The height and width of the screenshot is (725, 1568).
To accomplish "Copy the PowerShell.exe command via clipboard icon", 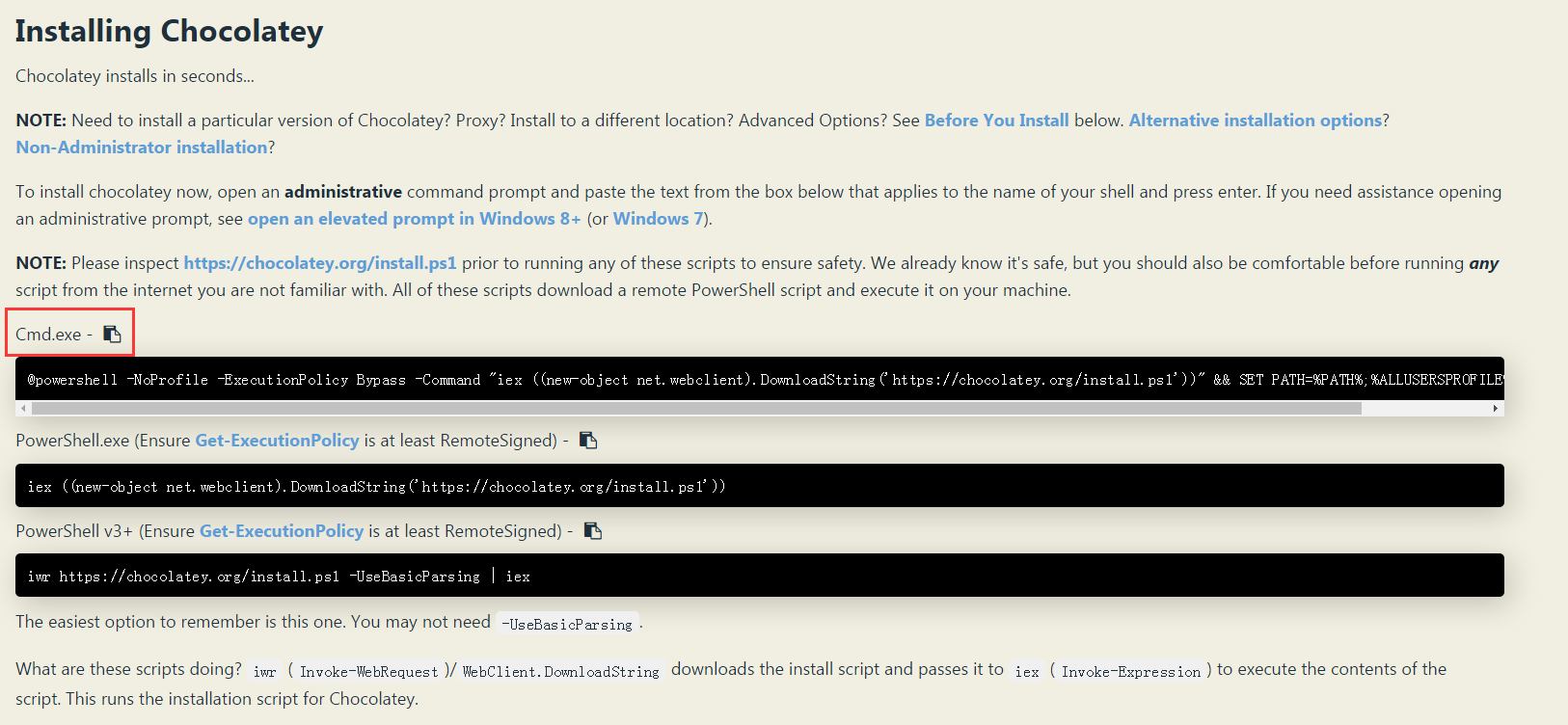I will coord(588,441).
